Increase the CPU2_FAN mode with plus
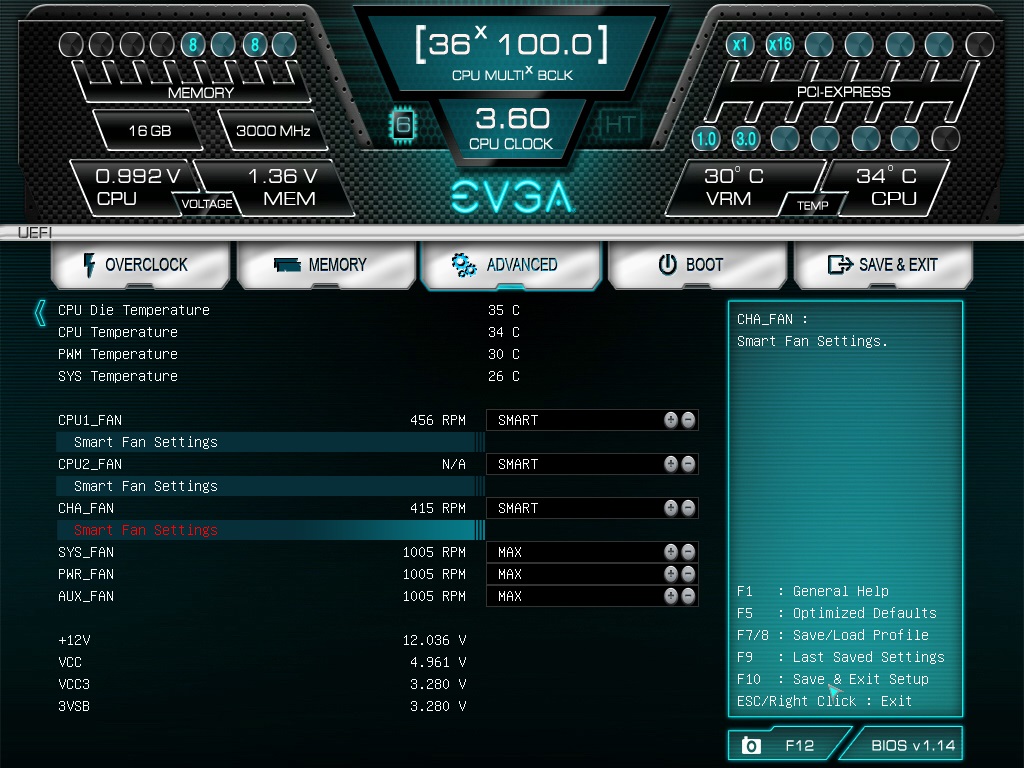The image size is (1024, 768). pyautogui.click(x=671, y=464)
